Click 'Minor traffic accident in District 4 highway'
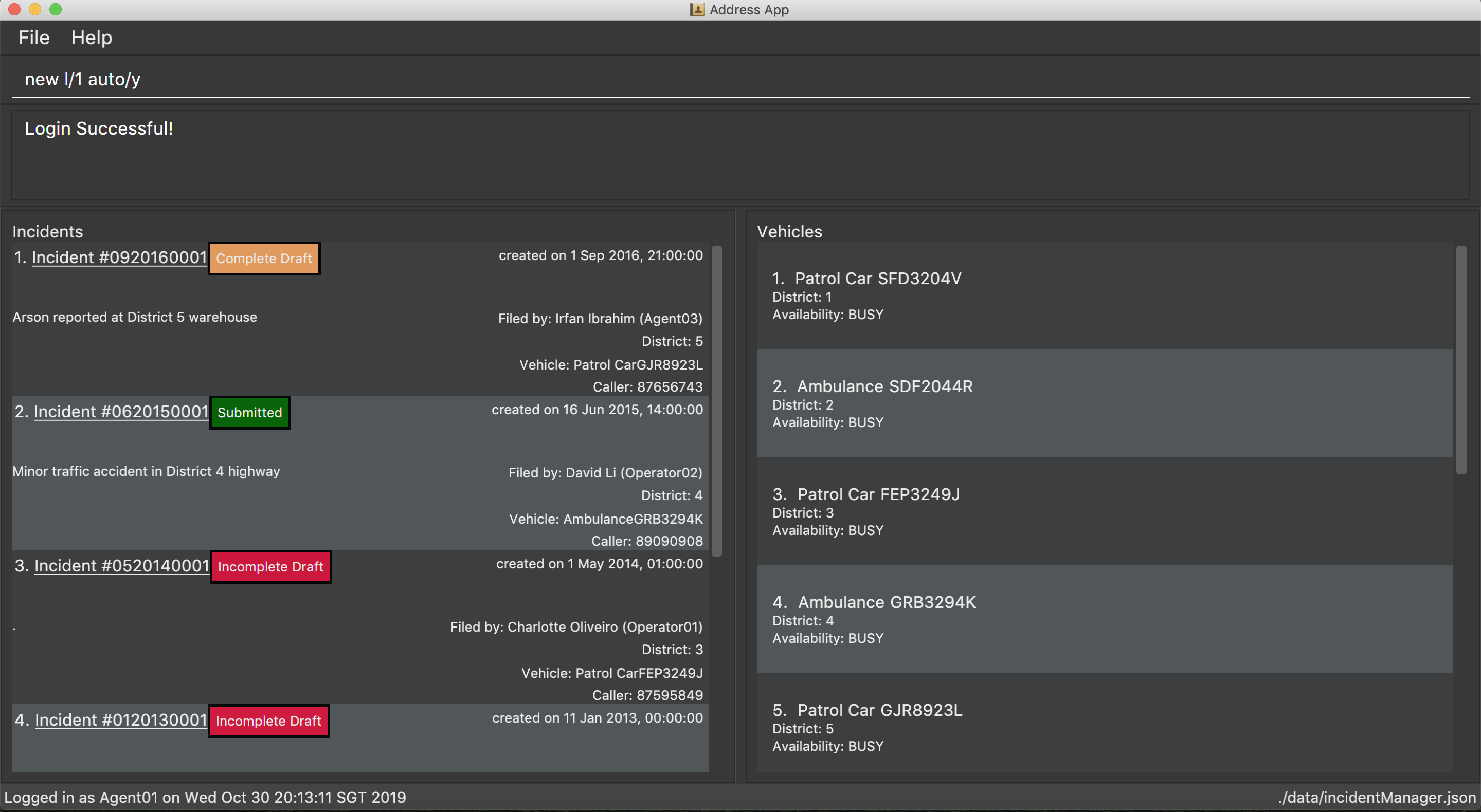The image size is (1481, 812). pos(146,471)
